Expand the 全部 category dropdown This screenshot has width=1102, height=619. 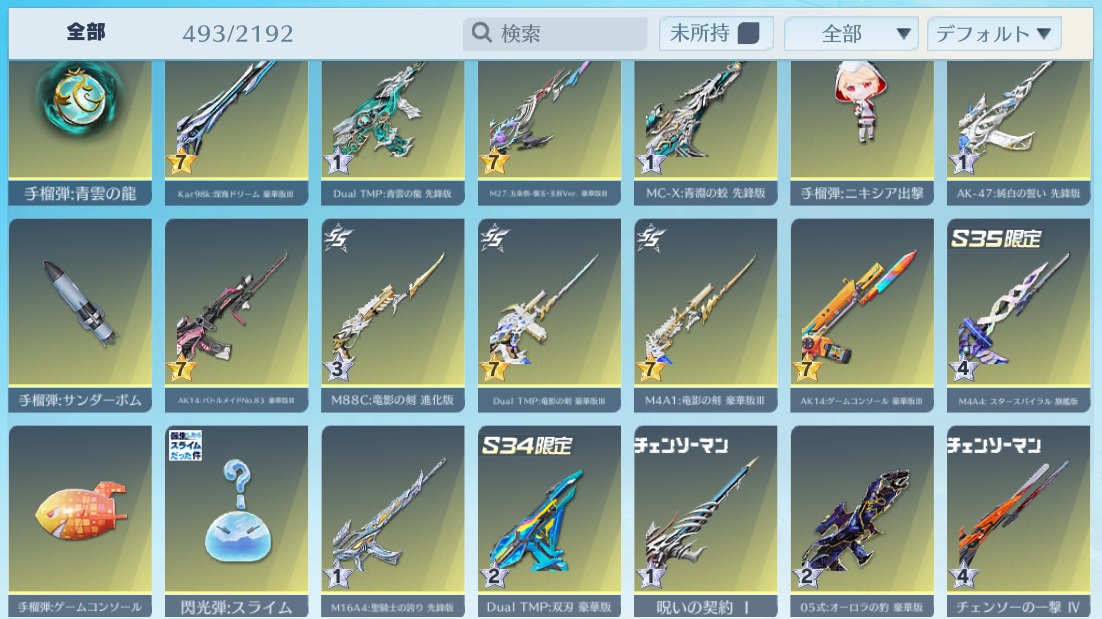(851, 34)
